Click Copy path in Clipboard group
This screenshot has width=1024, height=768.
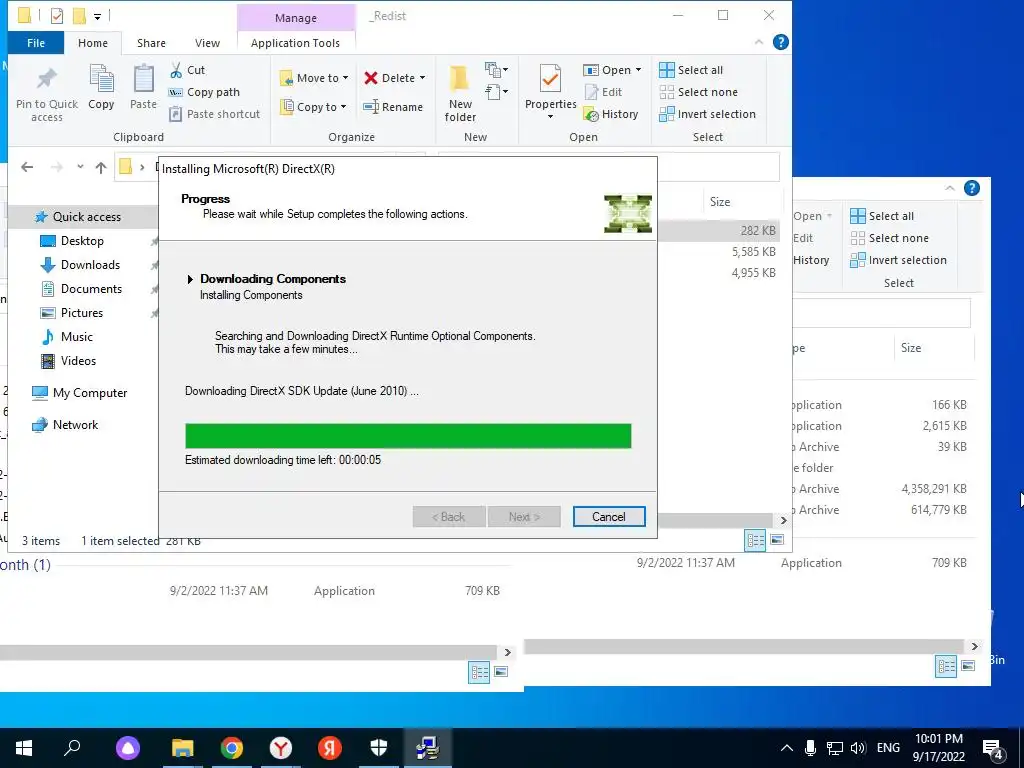(204, 92)
